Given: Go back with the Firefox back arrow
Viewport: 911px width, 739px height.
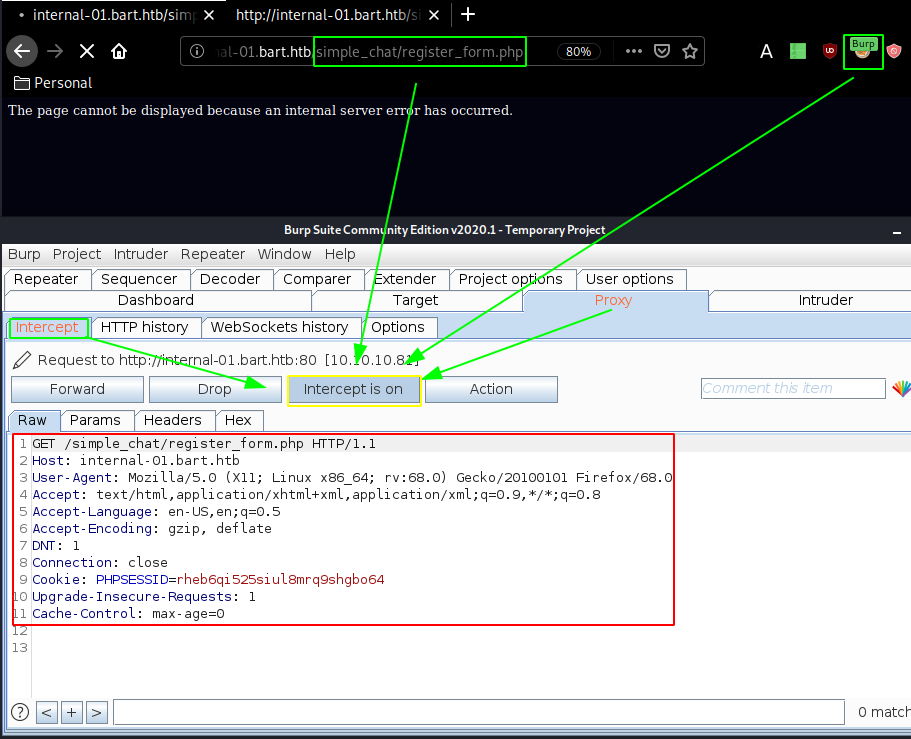Looking at the screenshot, I should pos(22,51).
